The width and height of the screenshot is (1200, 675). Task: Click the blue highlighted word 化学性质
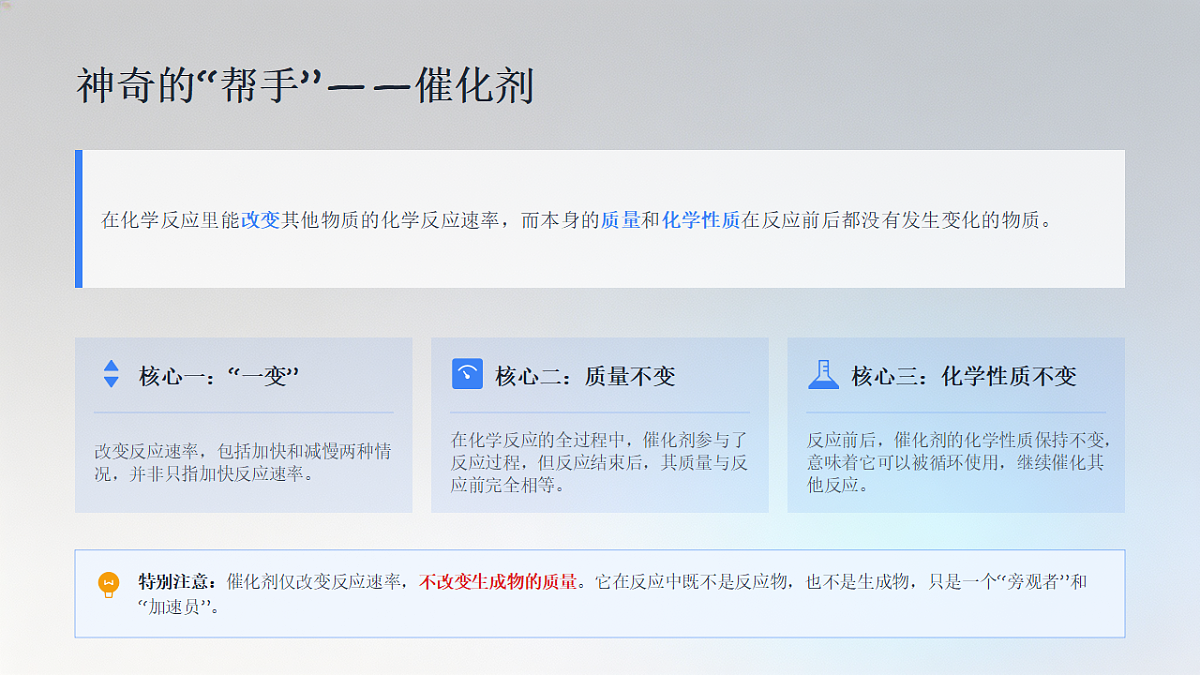[x=701, y=220]
